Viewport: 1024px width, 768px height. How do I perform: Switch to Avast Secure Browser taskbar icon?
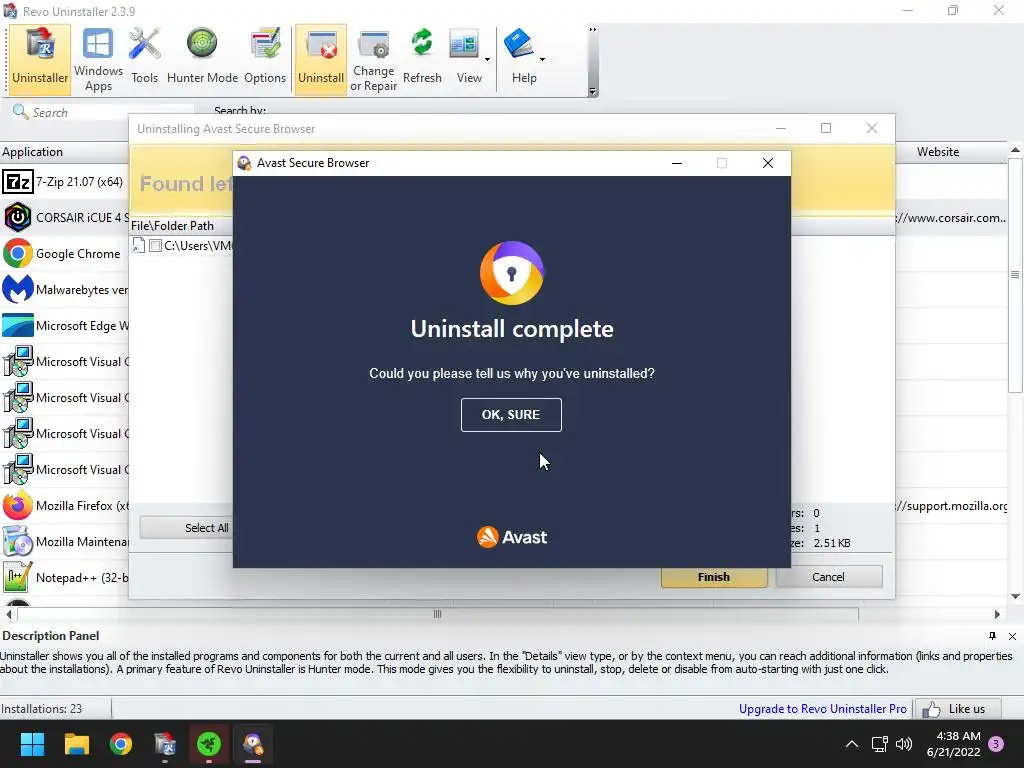(253, 744)
